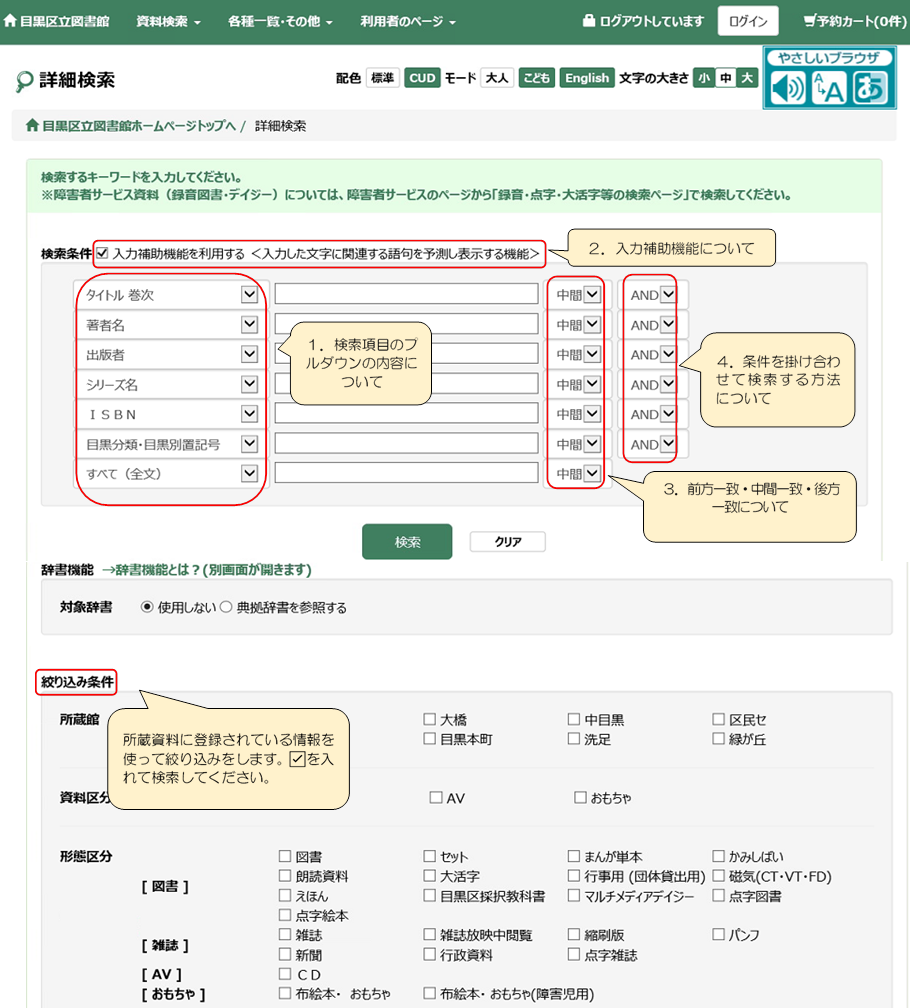Switch to 大人 mode
910x1008 pixels.
pos(497,78)
